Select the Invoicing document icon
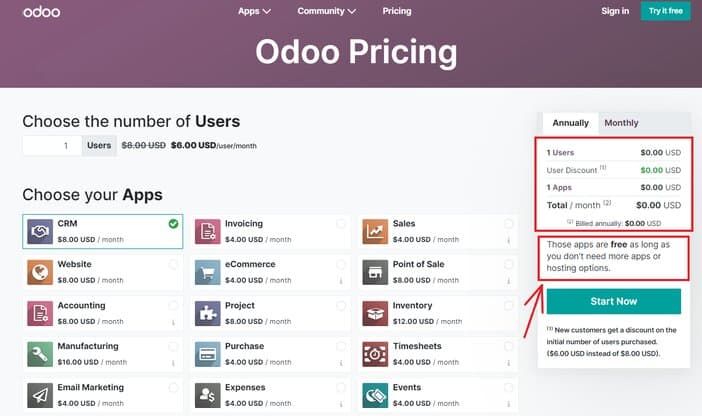 click(208, 232)
